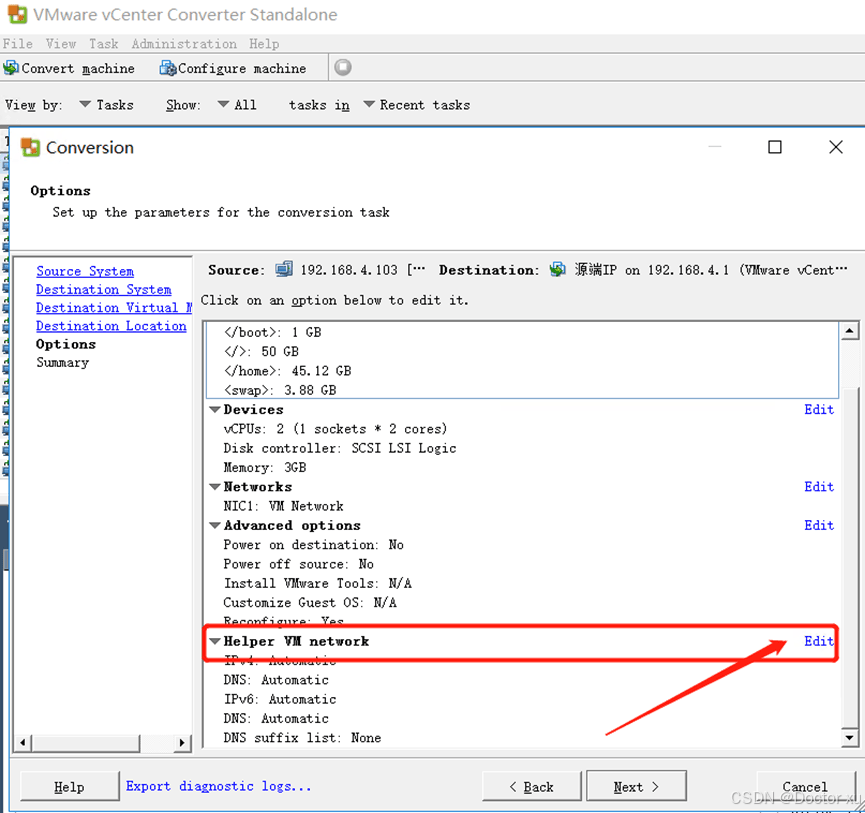Click the Configure machine toolbar icon
This screenshot has height=813, width=865.
168,68
